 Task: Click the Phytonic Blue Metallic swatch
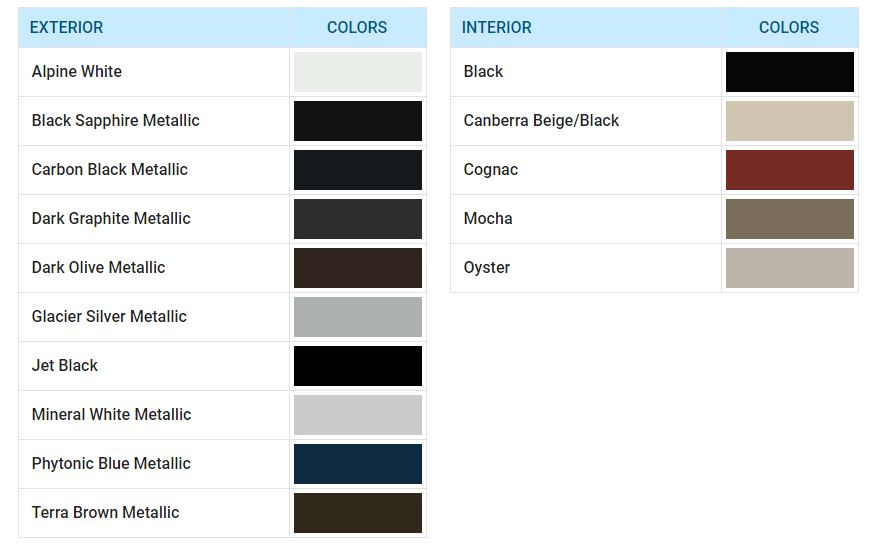(x=357, y=464)
